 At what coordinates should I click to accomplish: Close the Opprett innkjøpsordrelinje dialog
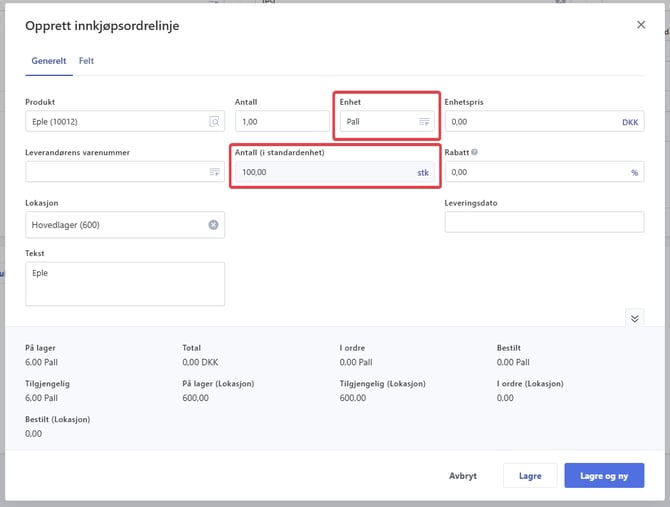[x=641, y=25]
